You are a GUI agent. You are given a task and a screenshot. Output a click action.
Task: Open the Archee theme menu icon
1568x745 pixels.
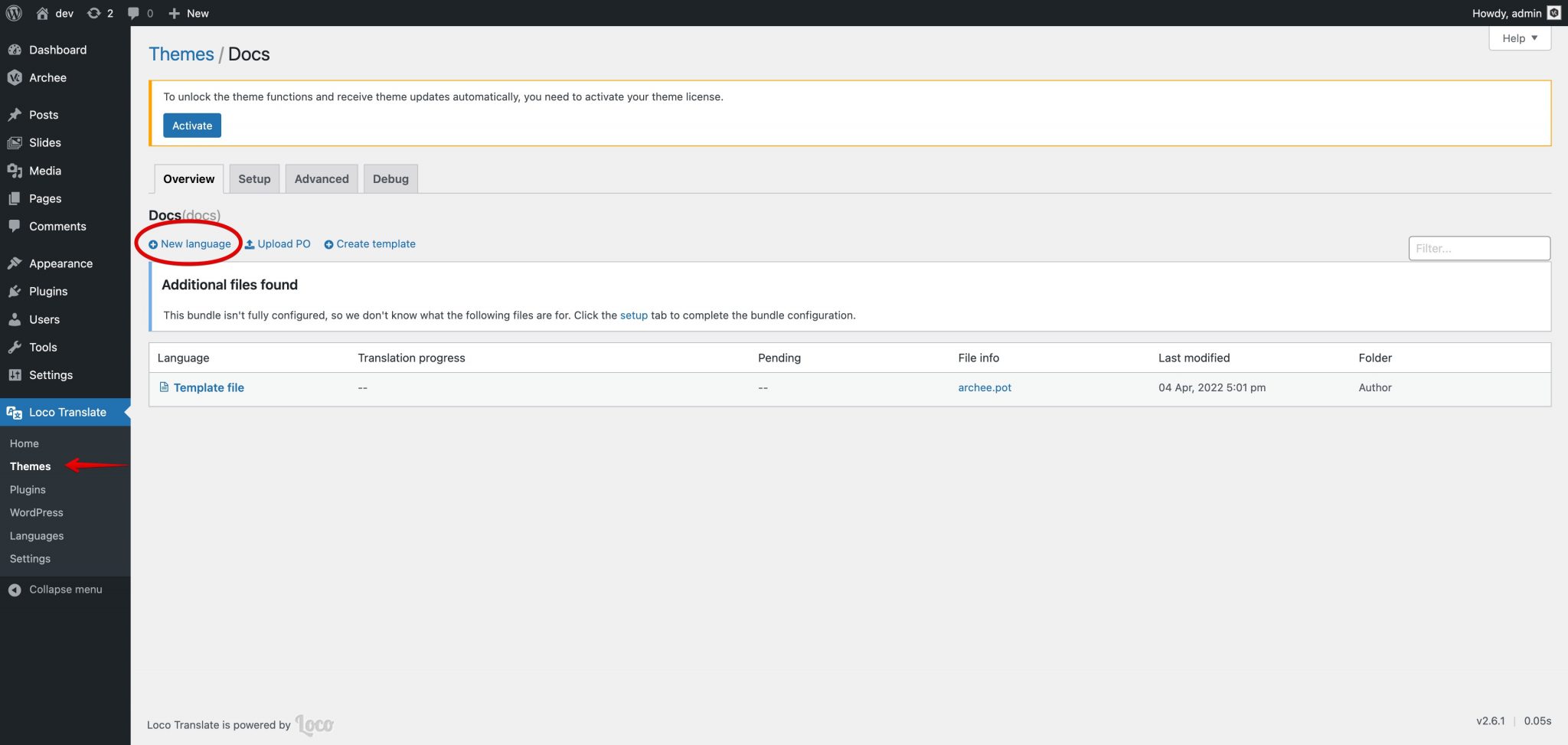pyautogui.click(x=15, y=77)
